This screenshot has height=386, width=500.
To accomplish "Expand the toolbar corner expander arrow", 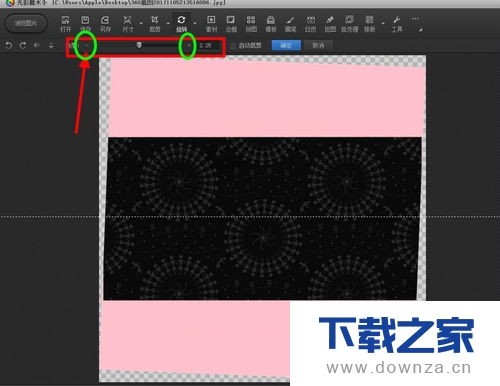I will (x=421, y=30).
